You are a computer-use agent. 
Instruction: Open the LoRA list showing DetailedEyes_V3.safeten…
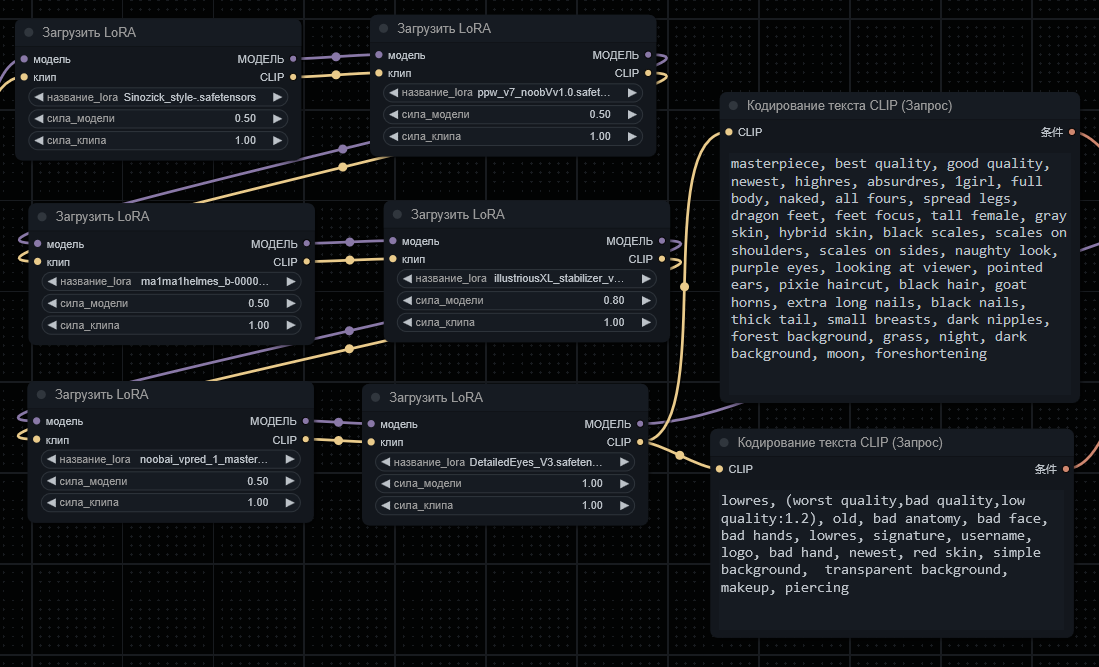[x=505, y=462]
